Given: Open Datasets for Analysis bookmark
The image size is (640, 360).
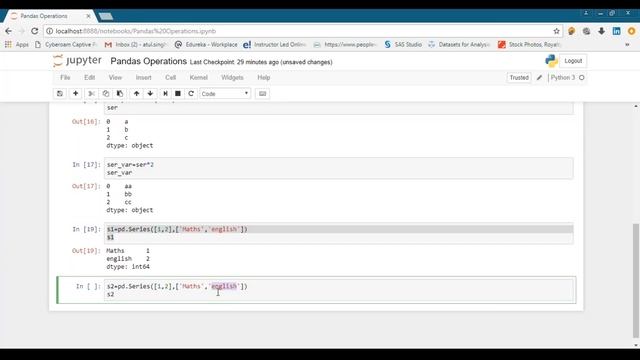Looking at the screenshot, I should click(459, 44).
